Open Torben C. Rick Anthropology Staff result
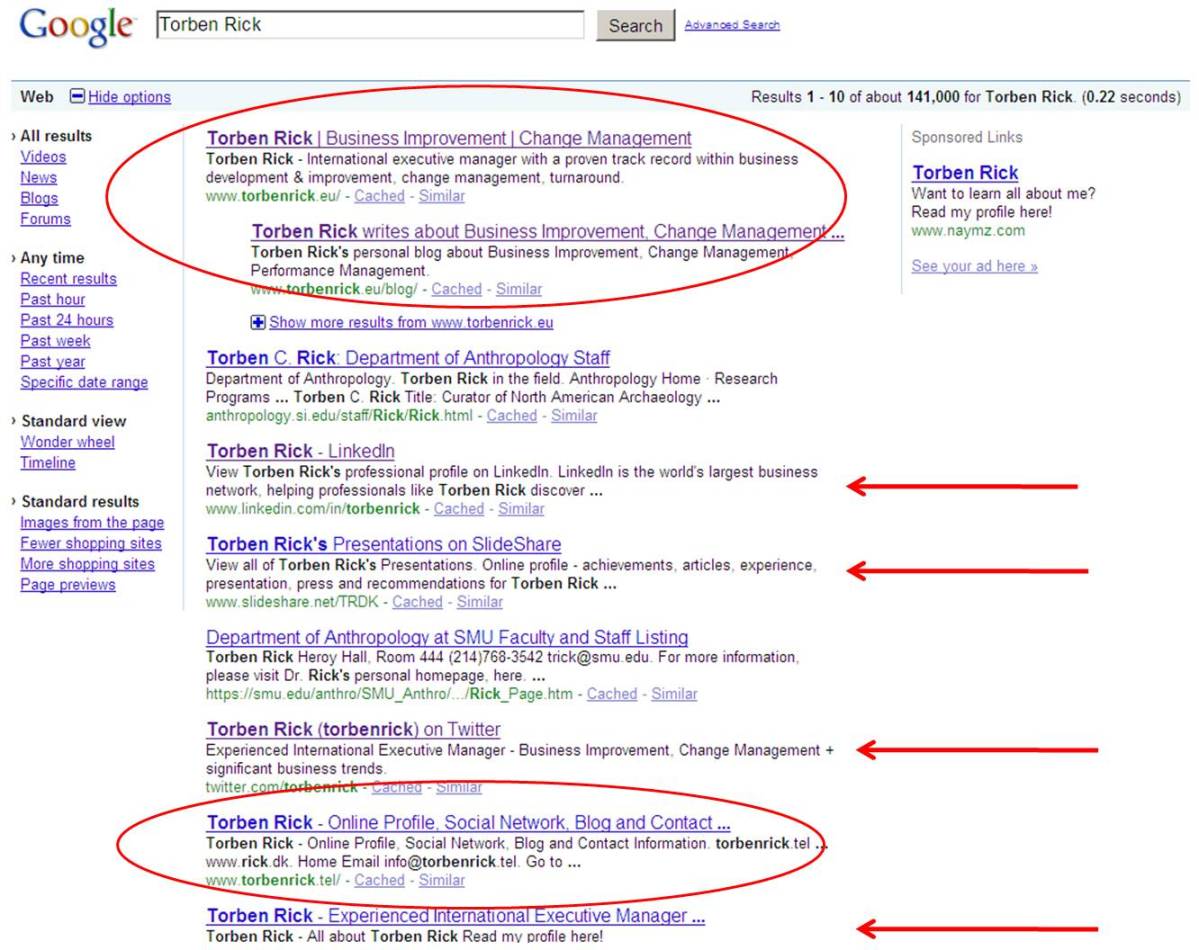The width and height of the screenshot is (1199, 950). pos(408,358)
